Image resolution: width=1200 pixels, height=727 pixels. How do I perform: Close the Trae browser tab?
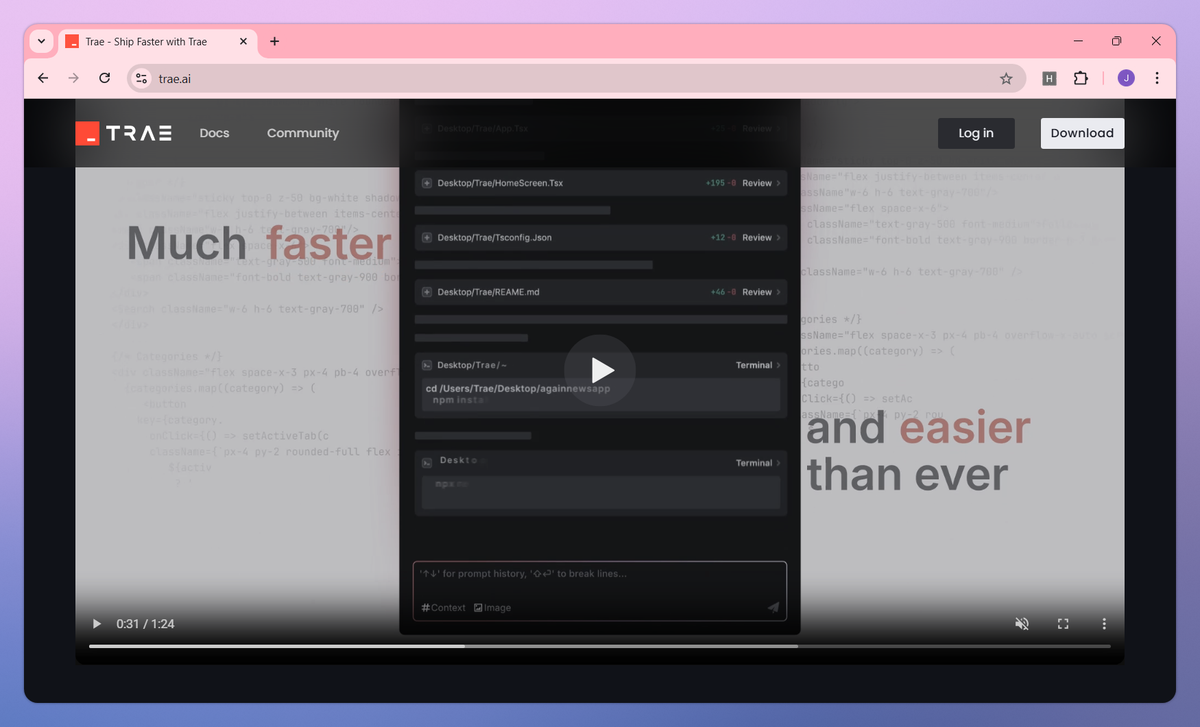[243, 42]
